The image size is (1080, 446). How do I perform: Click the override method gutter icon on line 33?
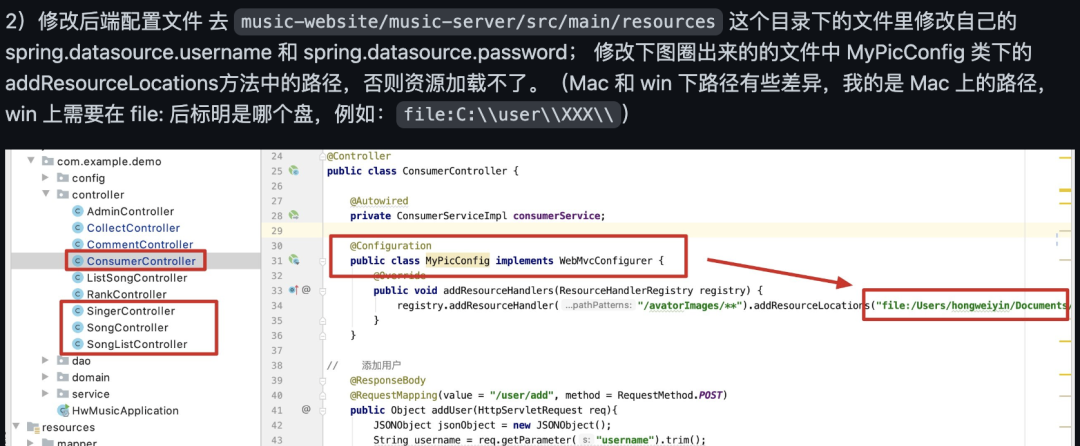(293, 290)
